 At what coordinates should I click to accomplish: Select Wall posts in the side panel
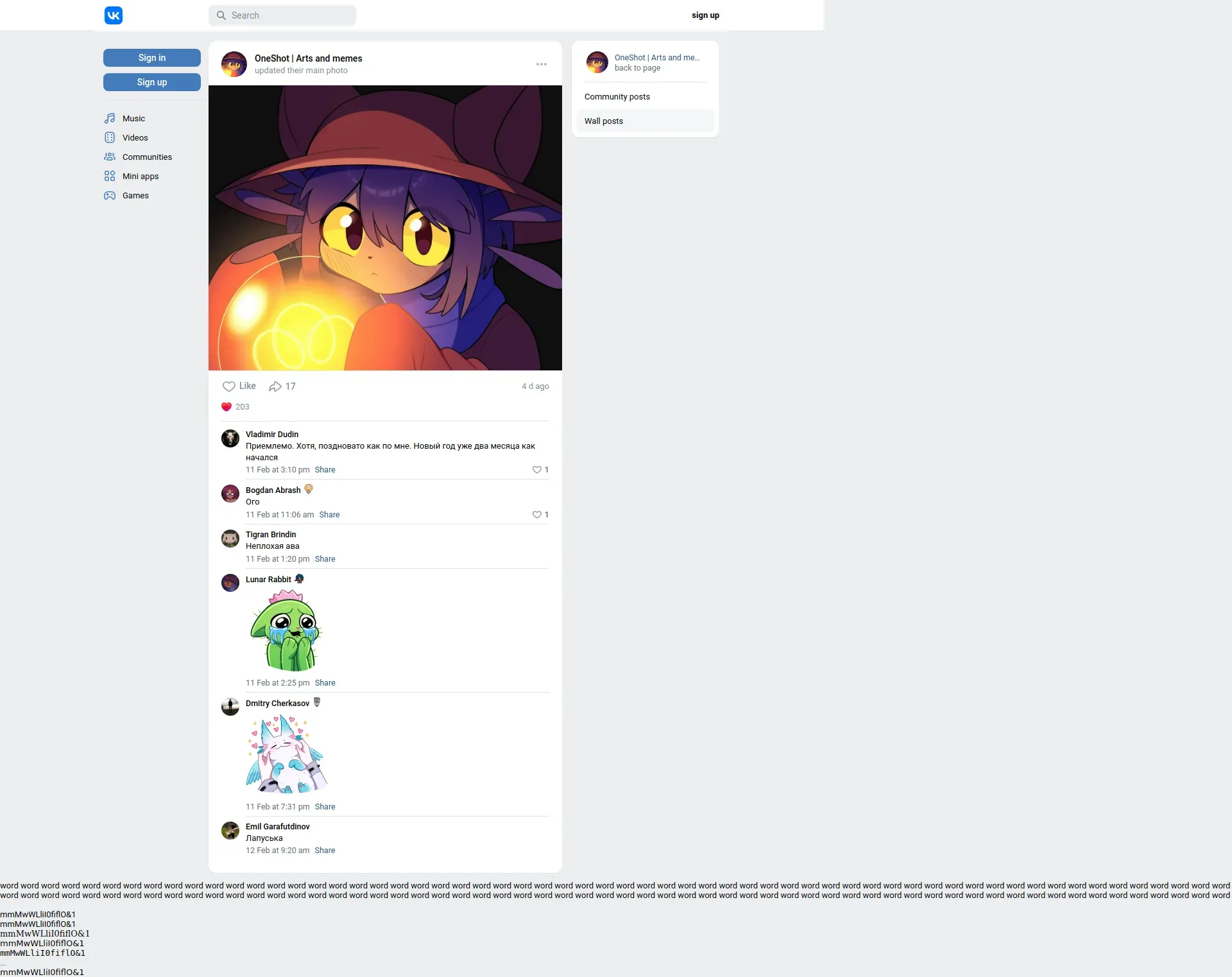[604, 121]
